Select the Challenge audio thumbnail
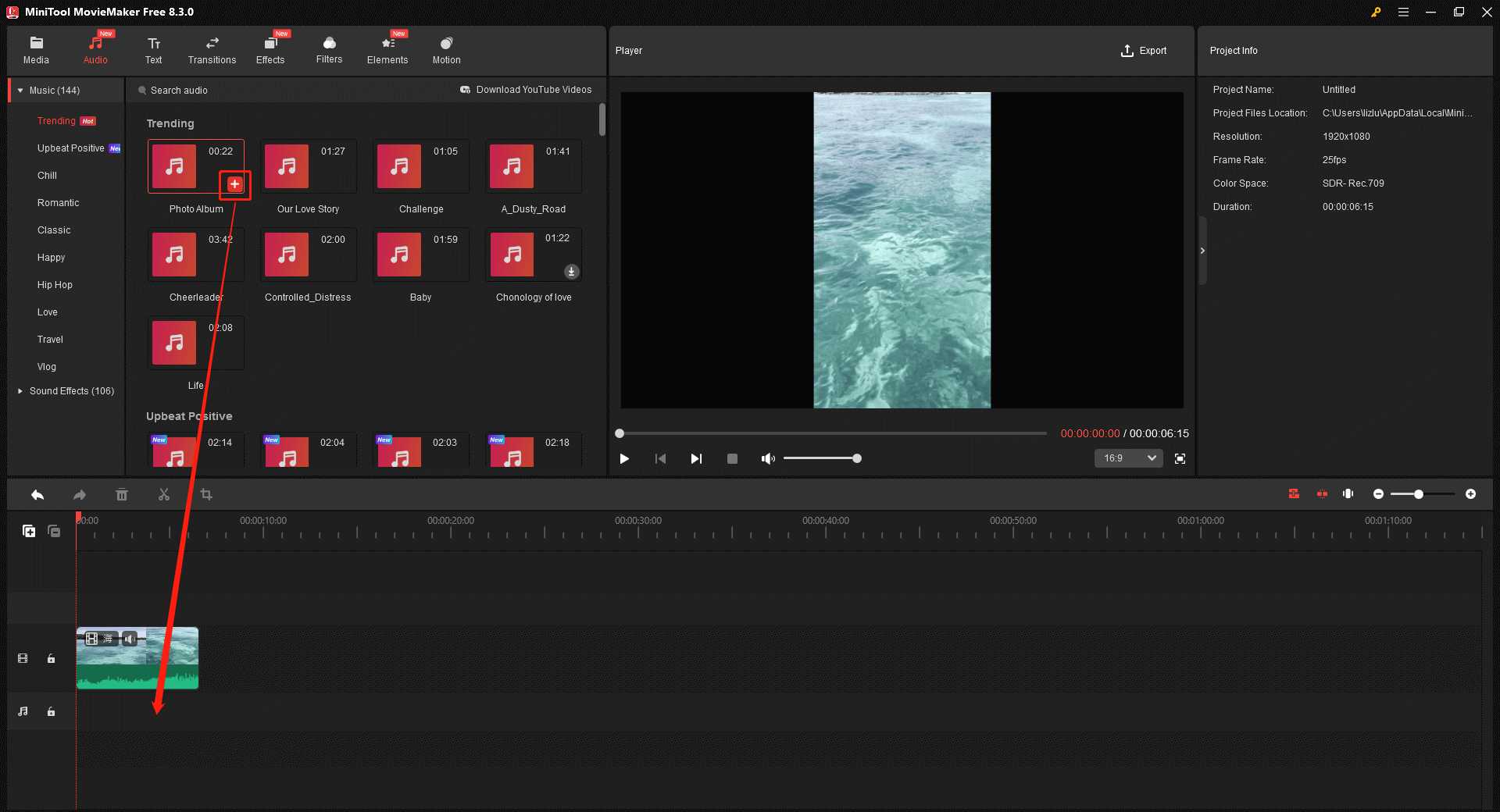The width and height of the screenshot is (1500, 812). click(x=420, y=166)
